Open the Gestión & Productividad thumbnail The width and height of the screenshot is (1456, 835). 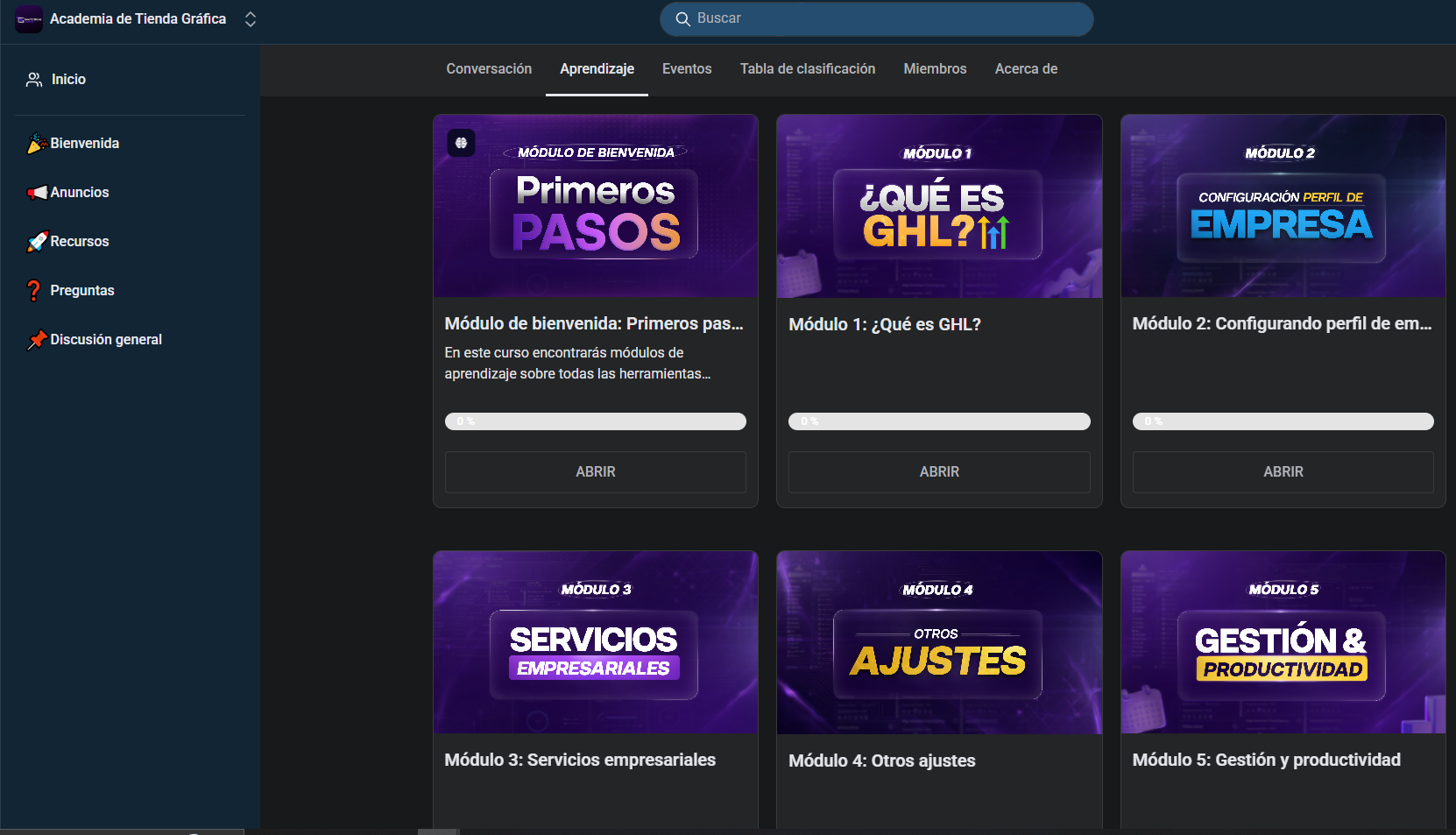(x=1283, y=642)
